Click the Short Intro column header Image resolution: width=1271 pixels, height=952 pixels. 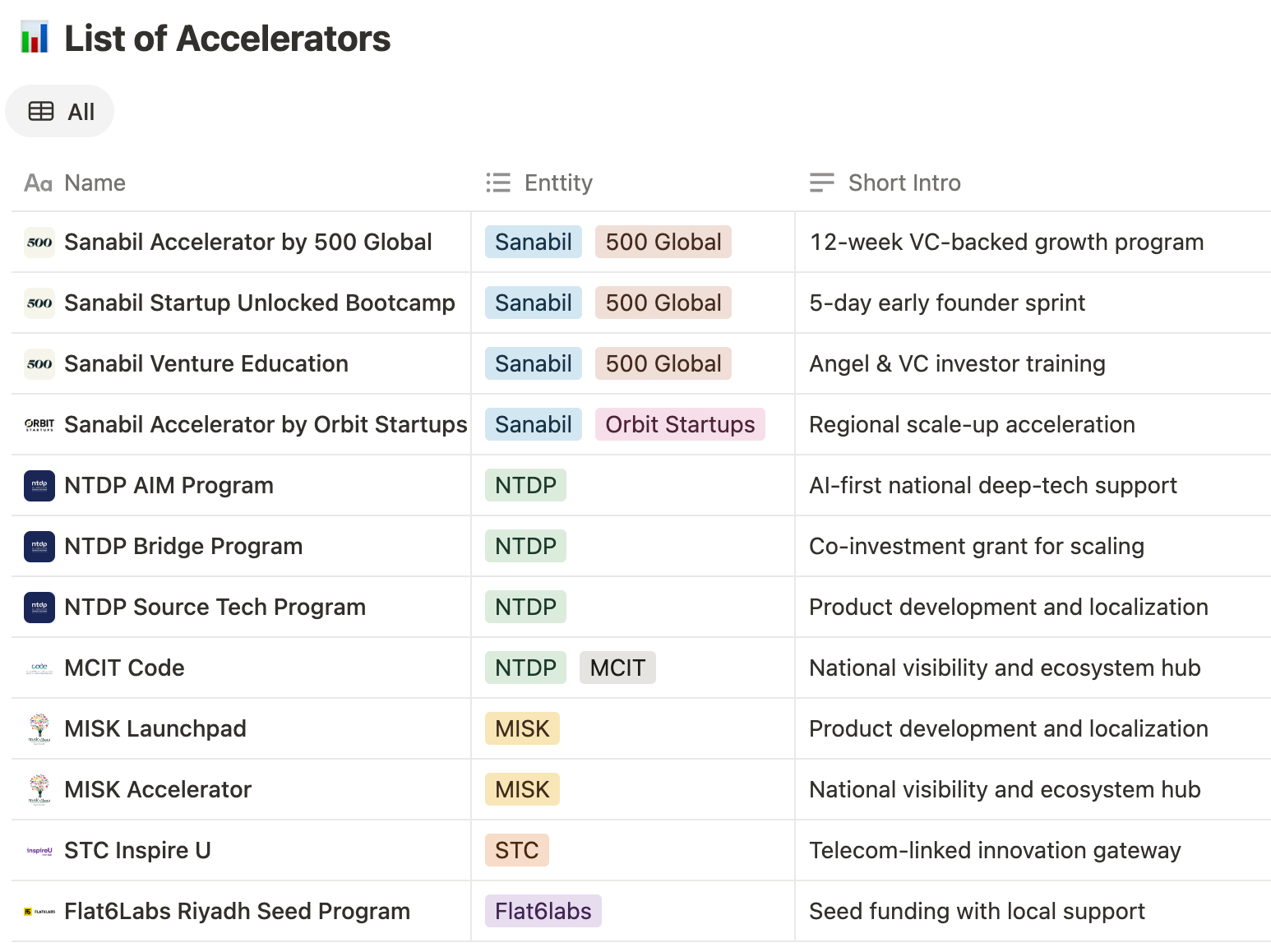coord(885,183)
